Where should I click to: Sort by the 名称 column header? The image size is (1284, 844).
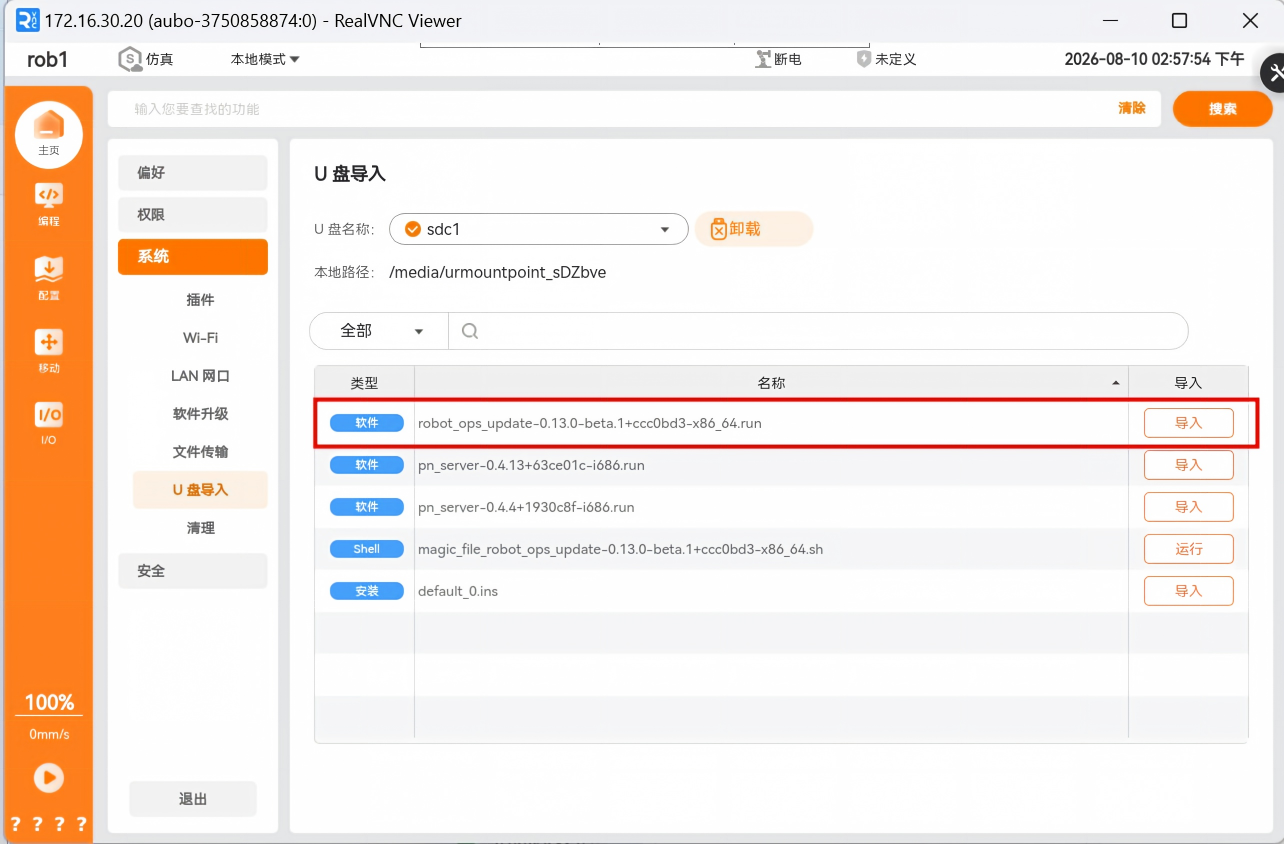point(771,383)
